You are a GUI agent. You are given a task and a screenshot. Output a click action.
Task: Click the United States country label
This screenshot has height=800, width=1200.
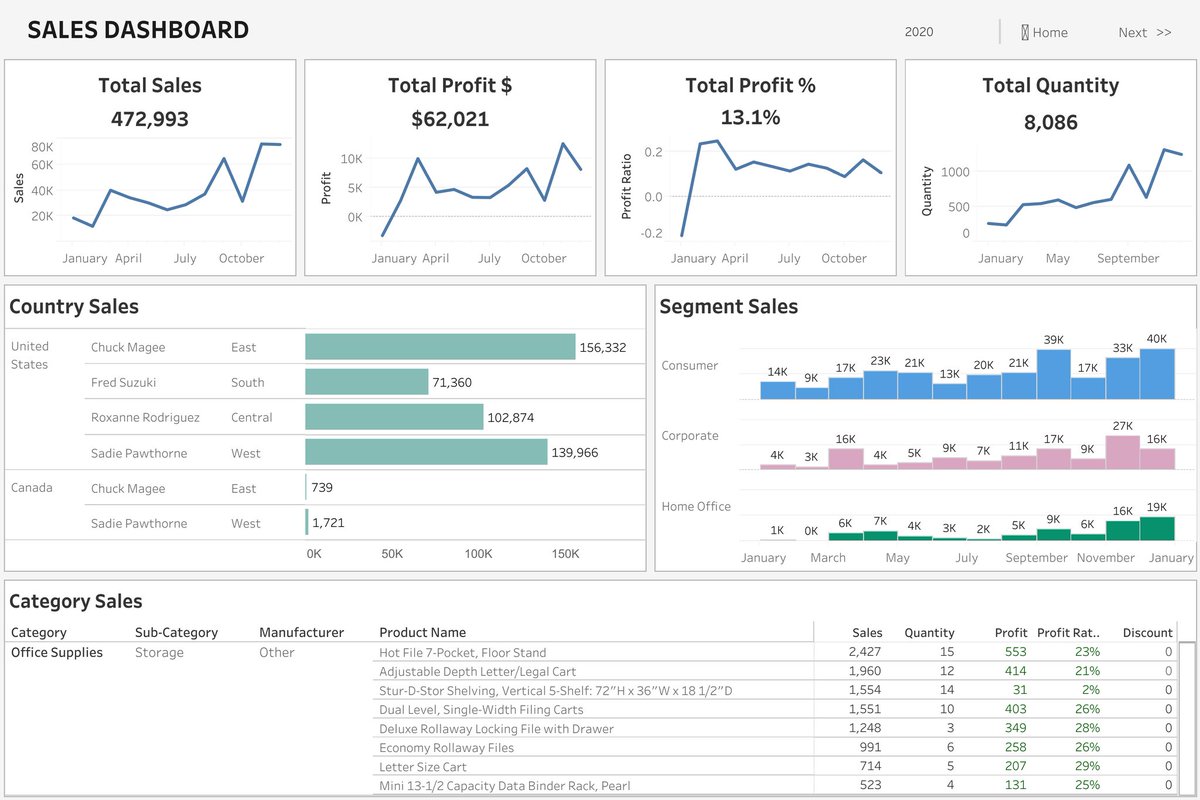[x=30, y=355]
